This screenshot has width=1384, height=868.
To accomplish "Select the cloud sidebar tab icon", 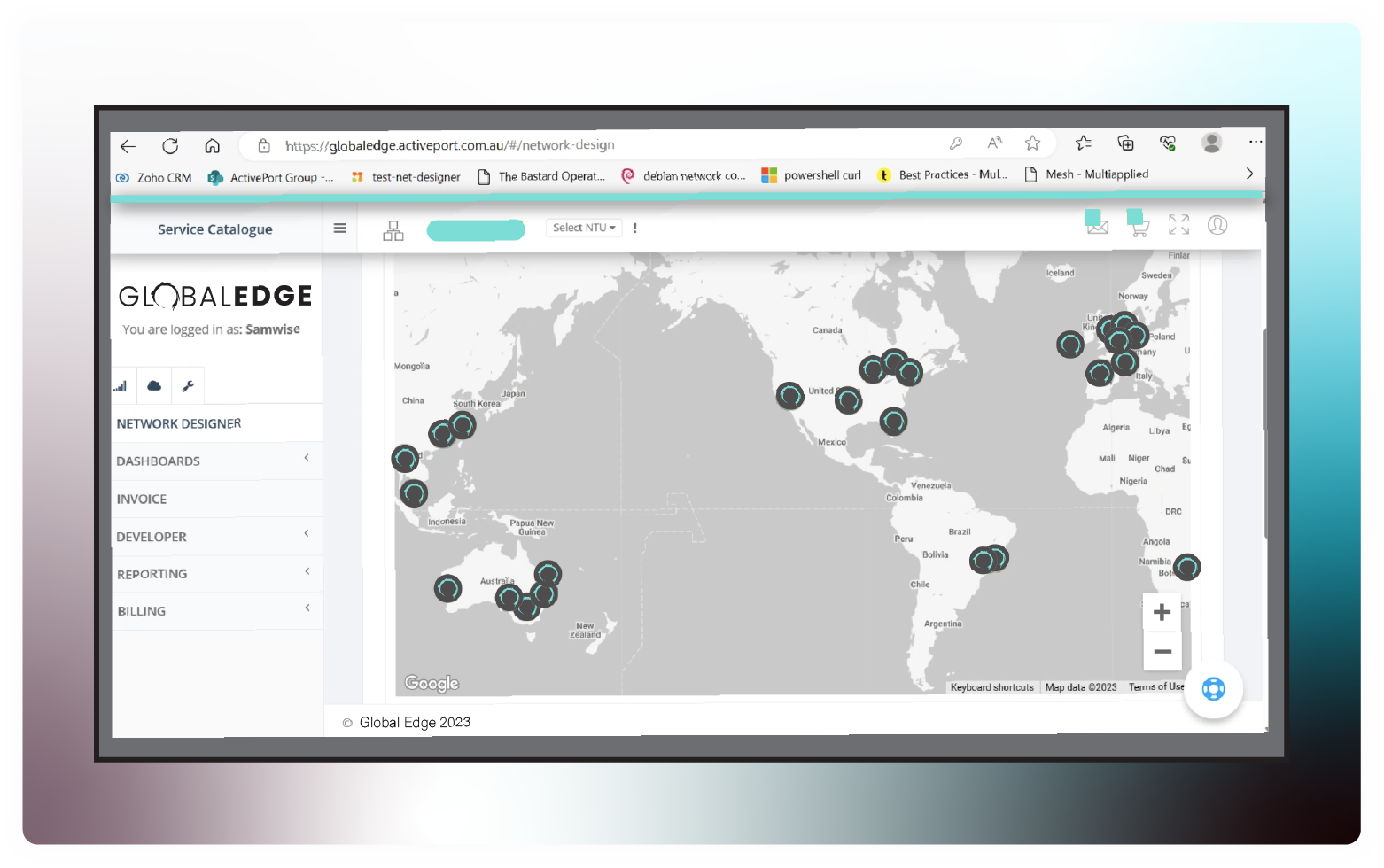I will pos(154,385).
